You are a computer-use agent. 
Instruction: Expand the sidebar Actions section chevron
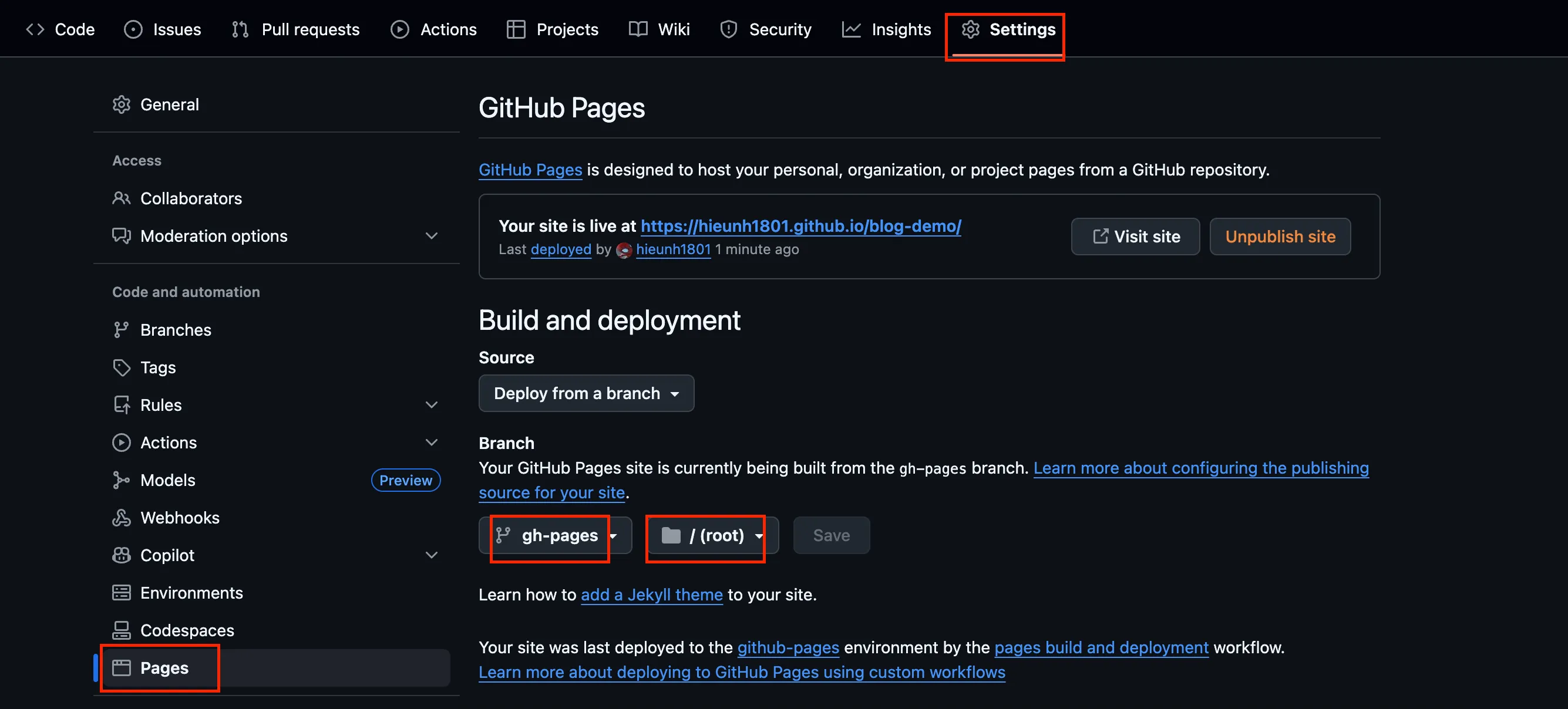tap(432, 443)
